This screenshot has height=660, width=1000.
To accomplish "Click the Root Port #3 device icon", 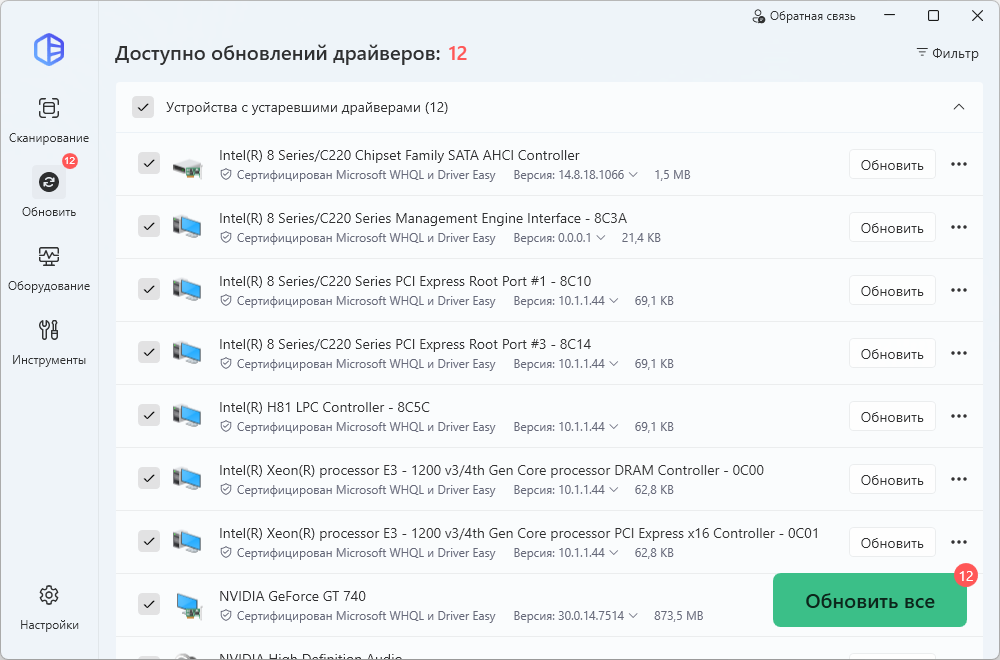I will point(188,353).
